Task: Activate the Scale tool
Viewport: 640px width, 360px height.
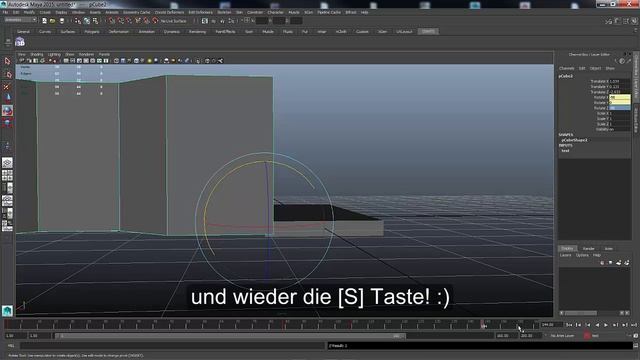Action: [7, 122]
